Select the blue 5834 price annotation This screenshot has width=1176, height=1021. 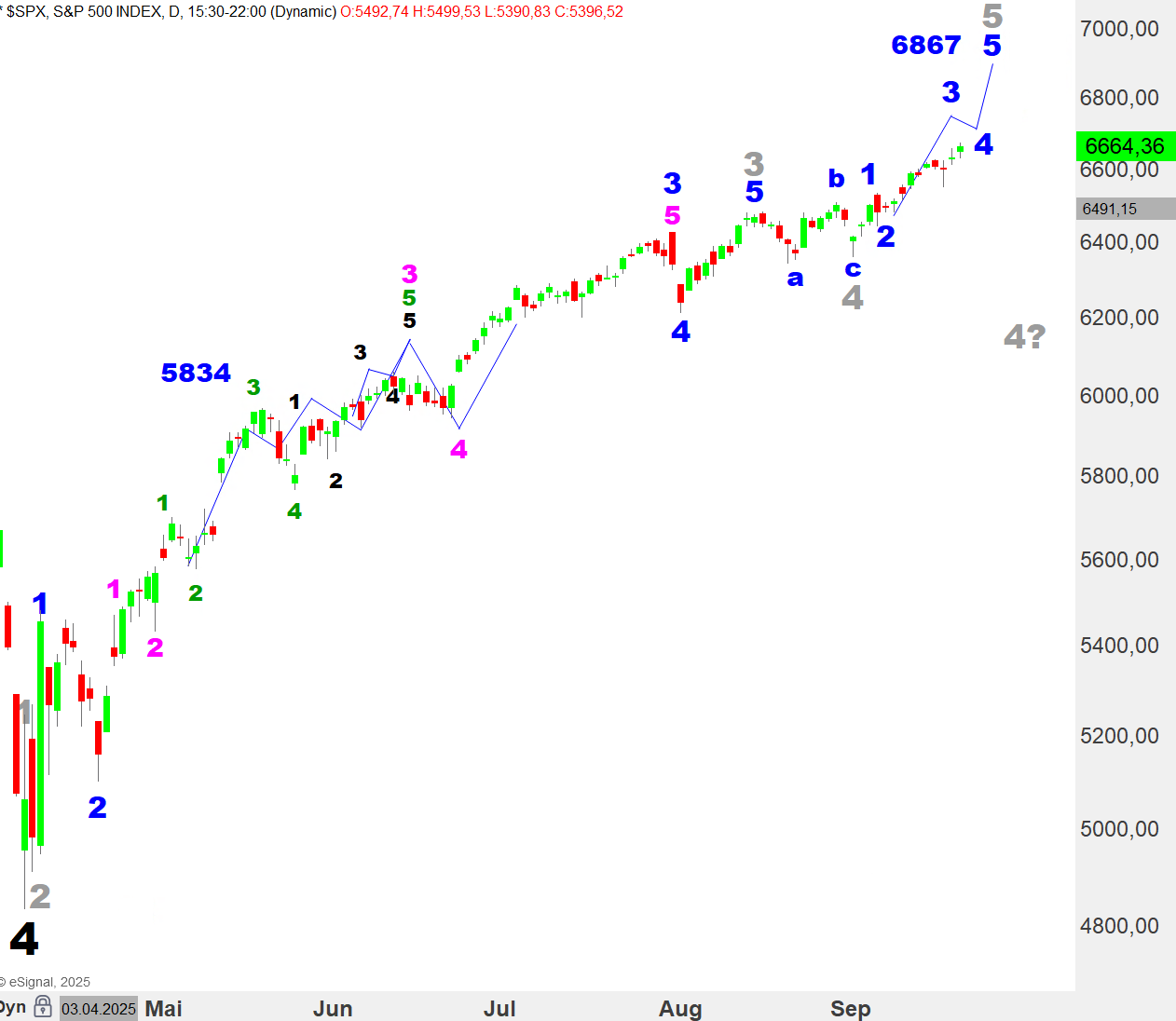pos(196,373)
